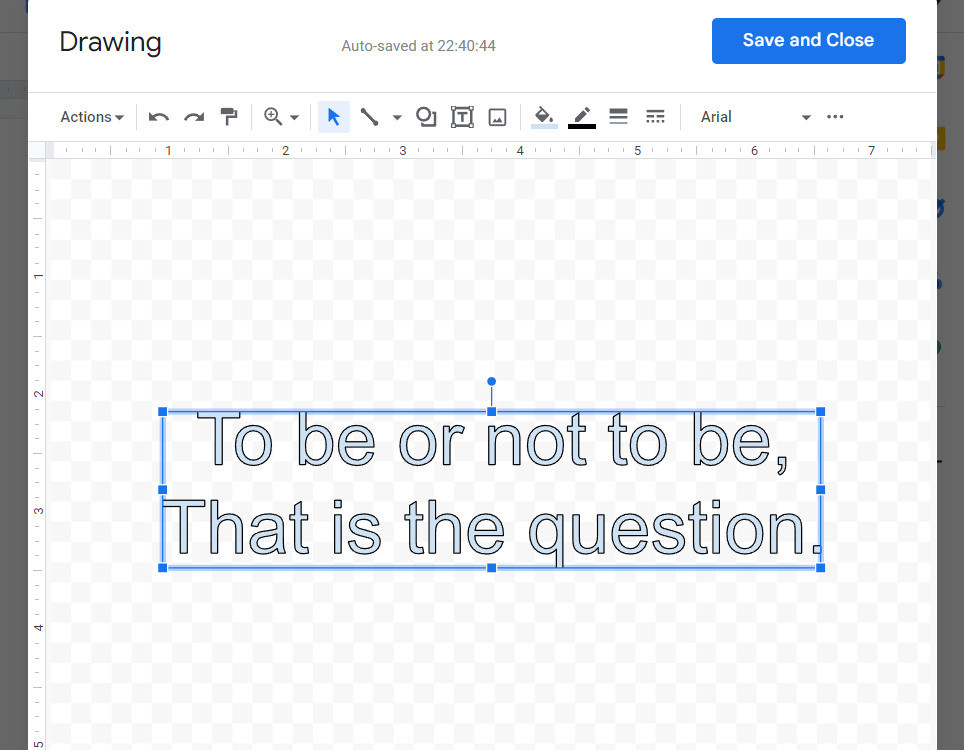Click the word art bottom-left resize handle
964x750 pixels.
163,567
